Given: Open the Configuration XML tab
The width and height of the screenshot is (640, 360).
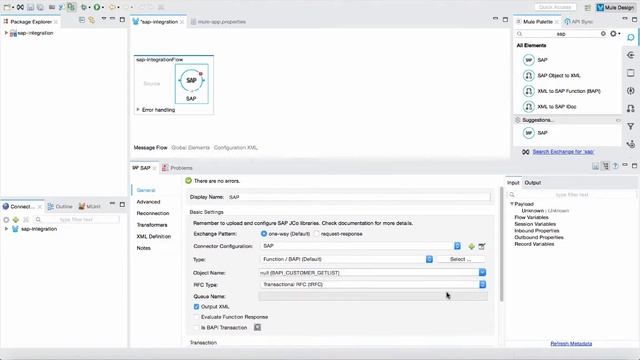Looking at the screenshot, I should [236, 148].
